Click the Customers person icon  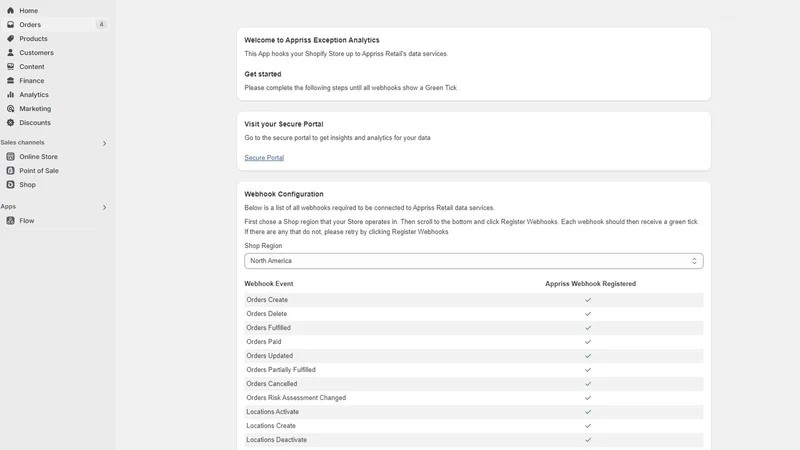point(10,53)
